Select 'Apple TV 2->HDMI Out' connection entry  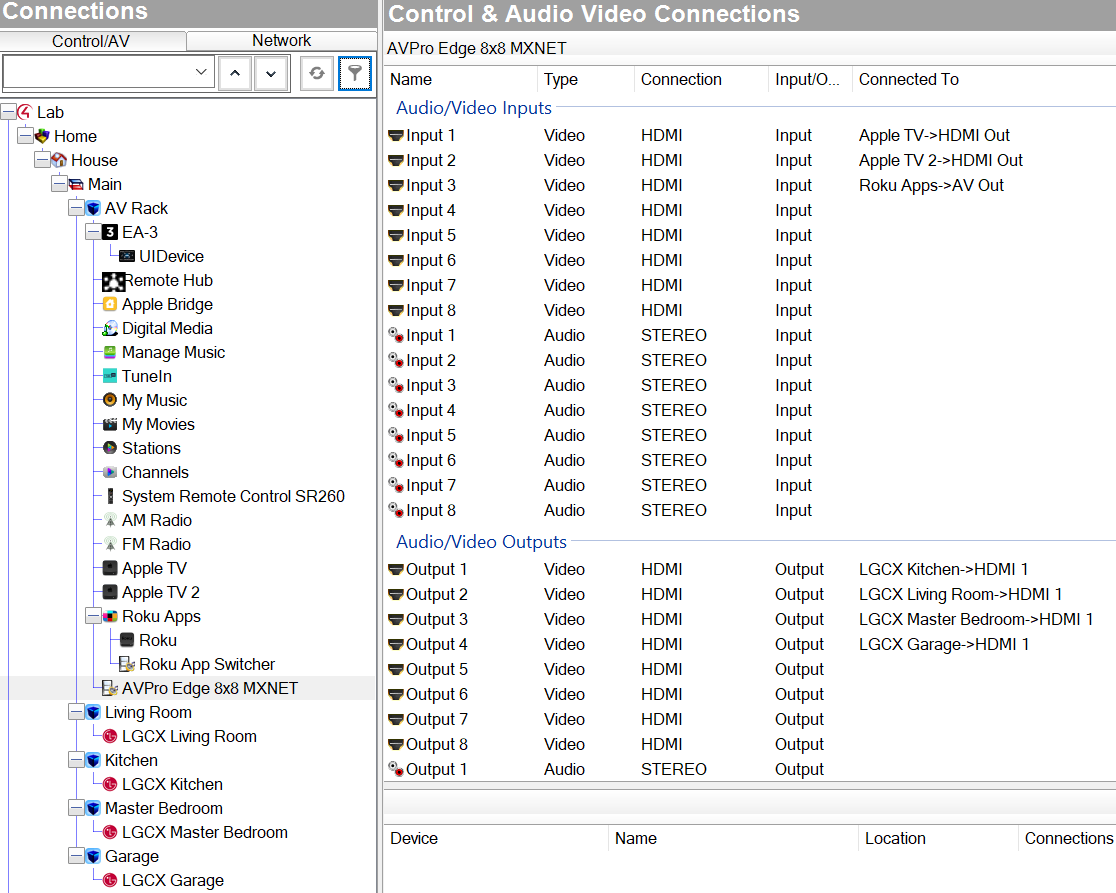[x=941, y=161]
